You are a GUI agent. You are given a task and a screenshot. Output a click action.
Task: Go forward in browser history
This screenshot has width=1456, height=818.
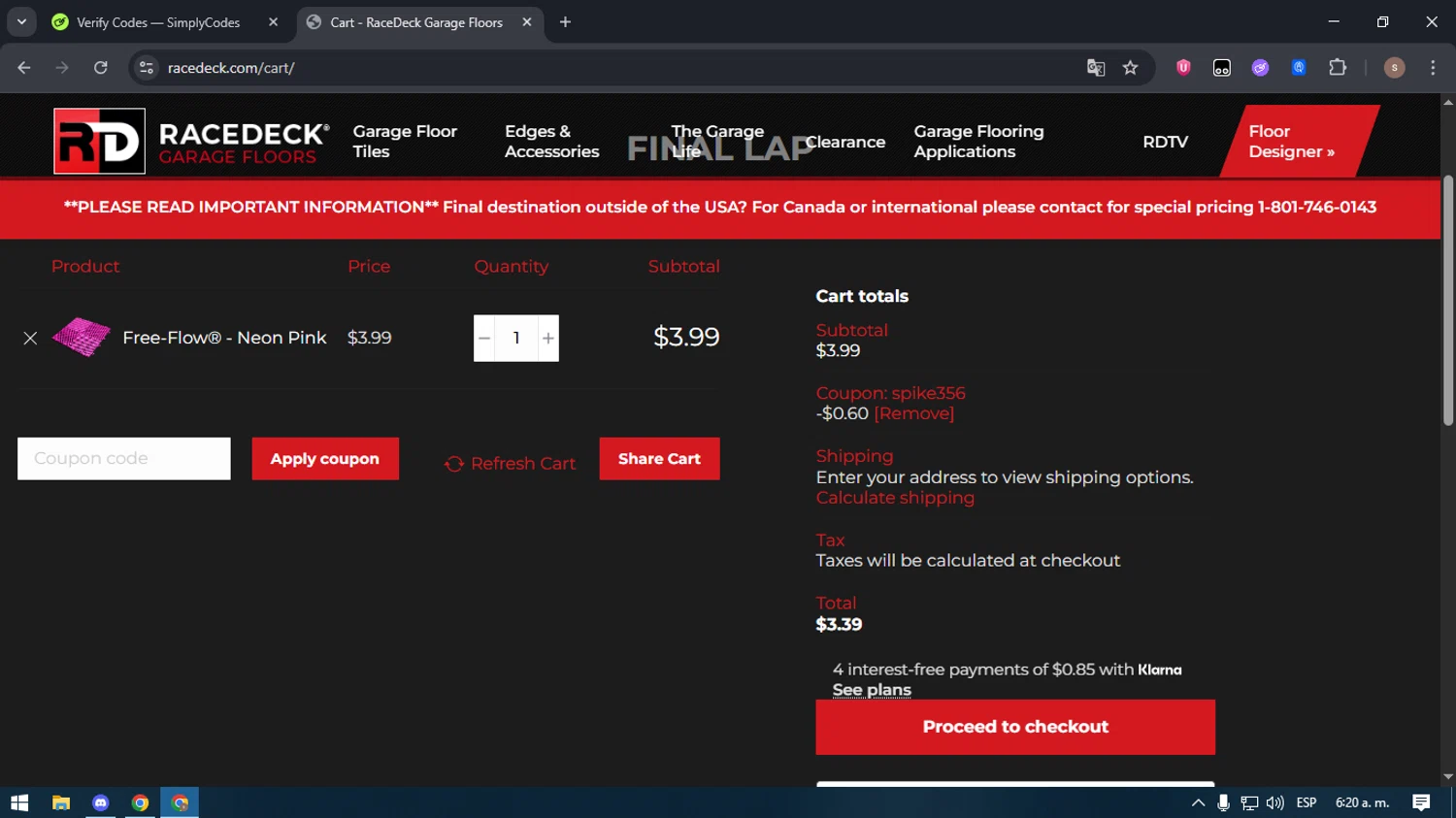tap(62, 68)
